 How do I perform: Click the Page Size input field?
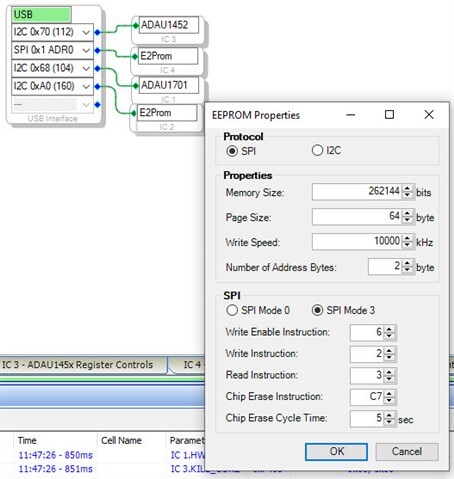click(357, 217)
